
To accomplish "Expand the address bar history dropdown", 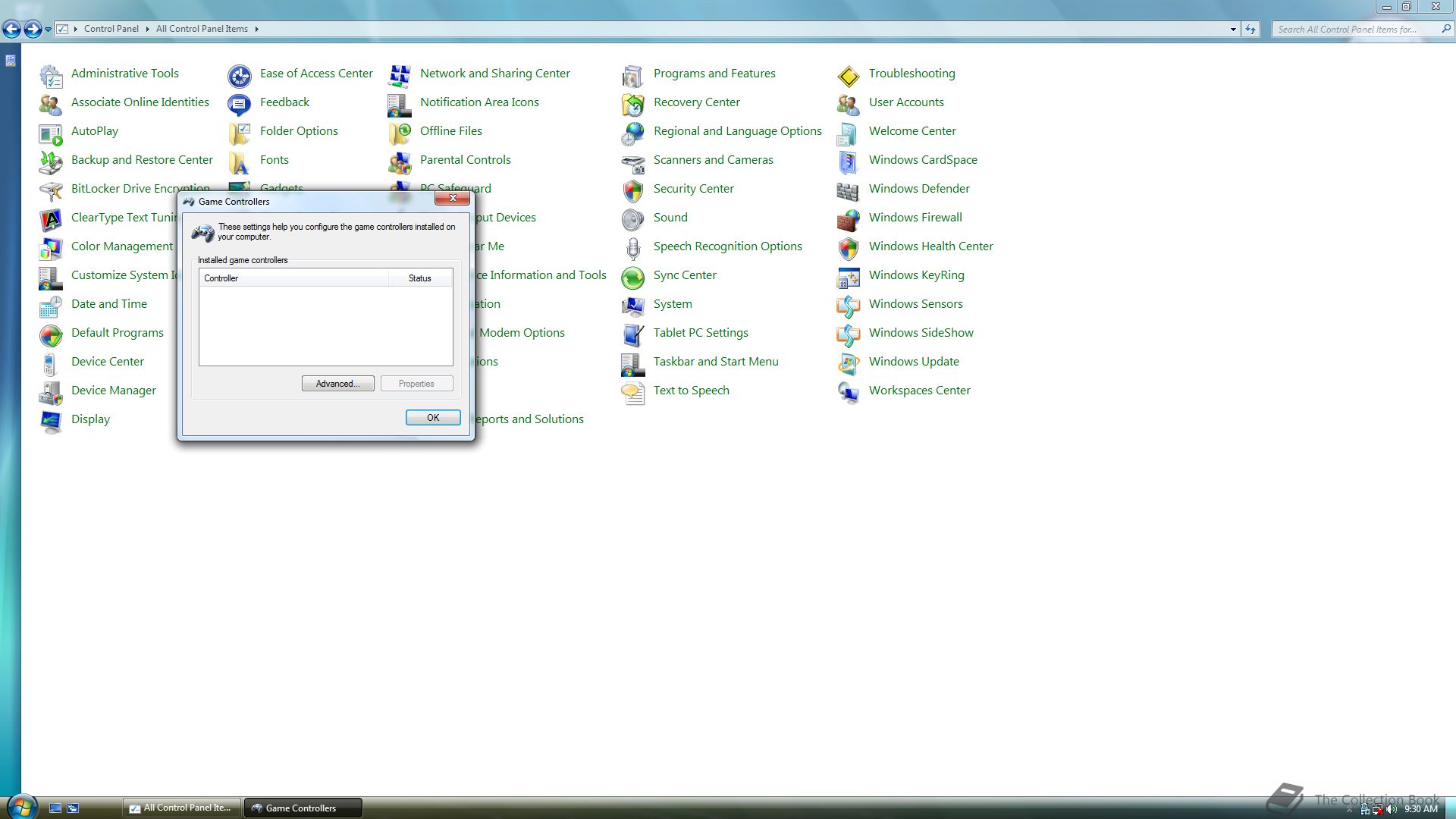I will tap(1233, 29).
